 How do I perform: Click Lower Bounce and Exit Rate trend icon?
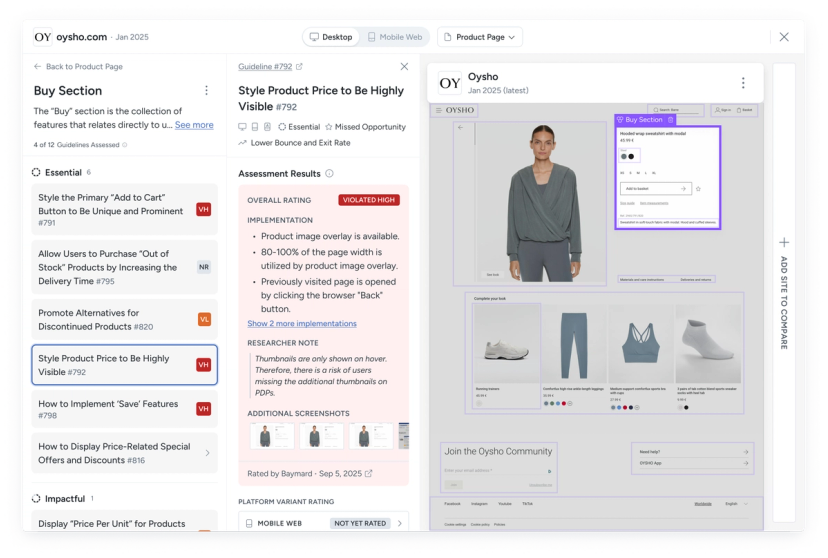coord(242,143)
